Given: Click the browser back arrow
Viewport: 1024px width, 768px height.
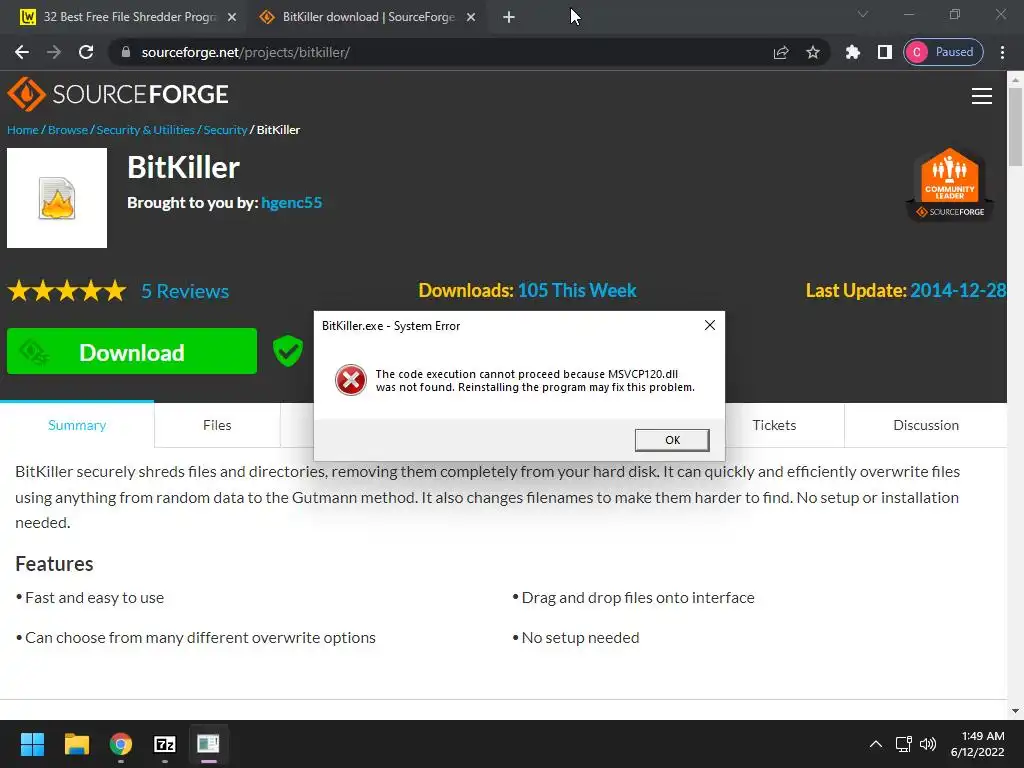Looking at the screenshot, I should (22, 52).
